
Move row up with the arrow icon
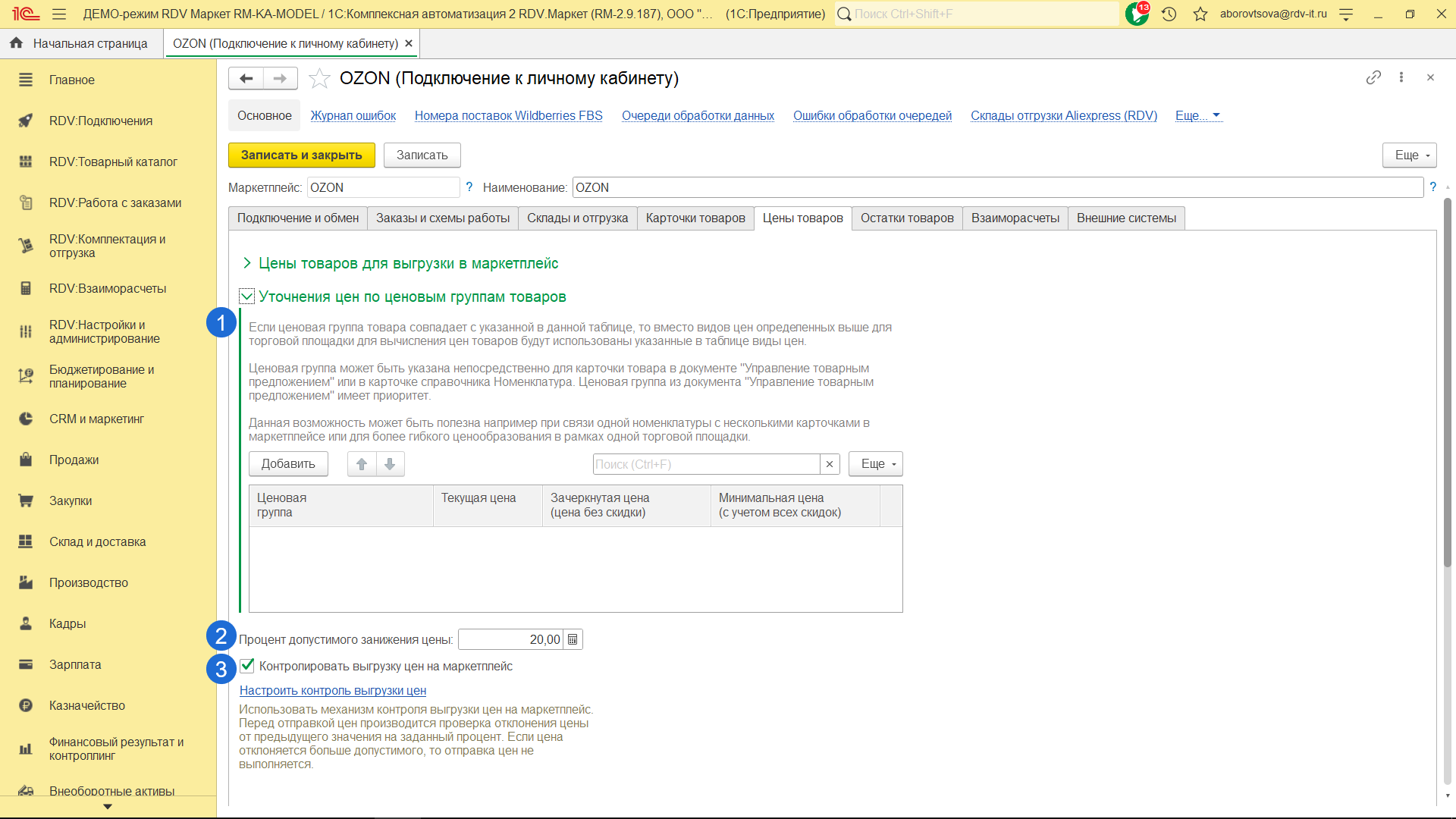362,464
